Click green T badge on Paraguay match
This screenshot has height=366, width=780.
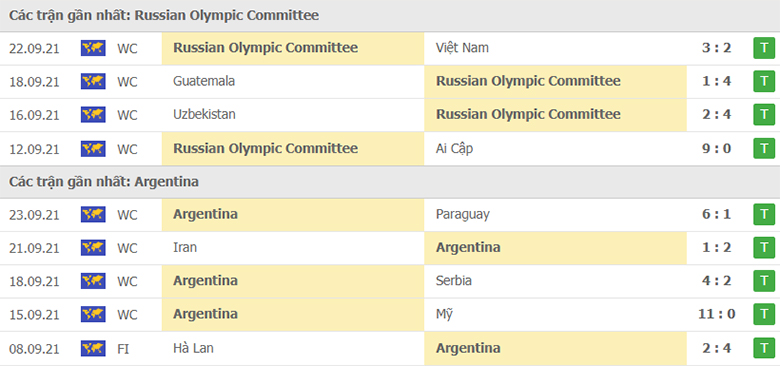pyautogui.click(x=764, y=215)
